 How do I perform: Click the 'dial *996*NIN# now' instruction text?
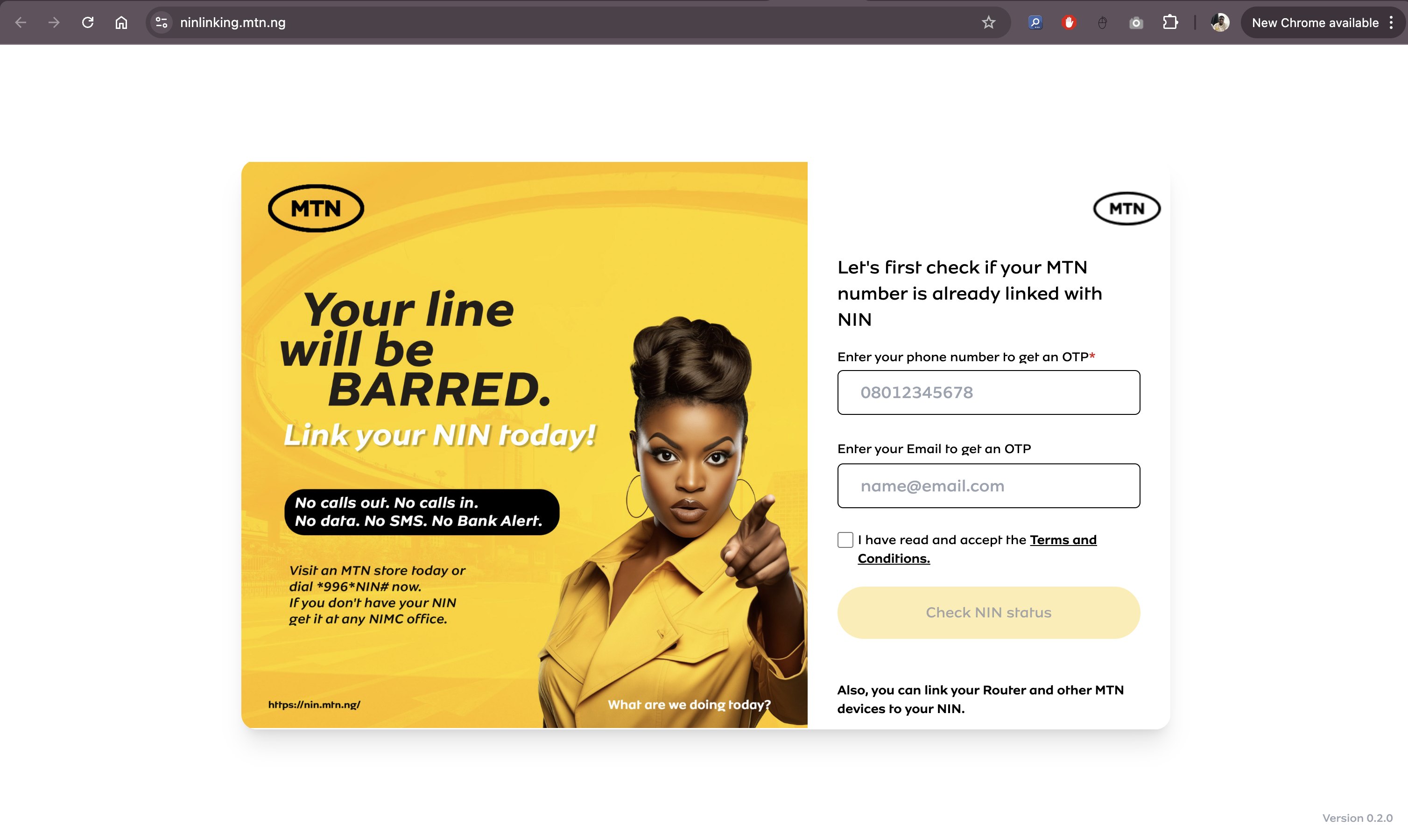pos(355,587)
